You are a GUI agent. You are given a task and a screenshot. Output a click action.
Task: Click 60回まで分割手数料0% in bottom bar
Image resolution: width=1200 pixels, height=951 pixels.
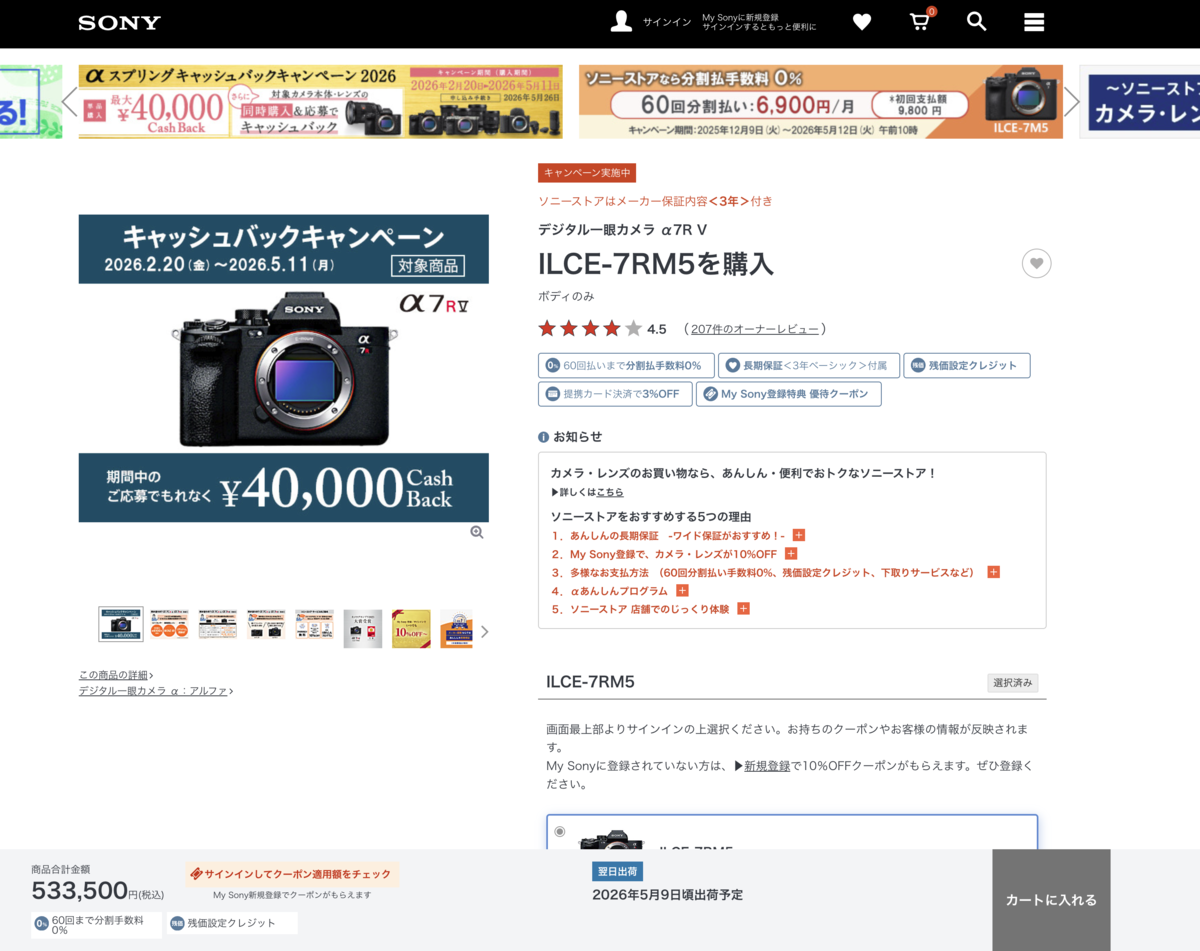pos(96,925)
